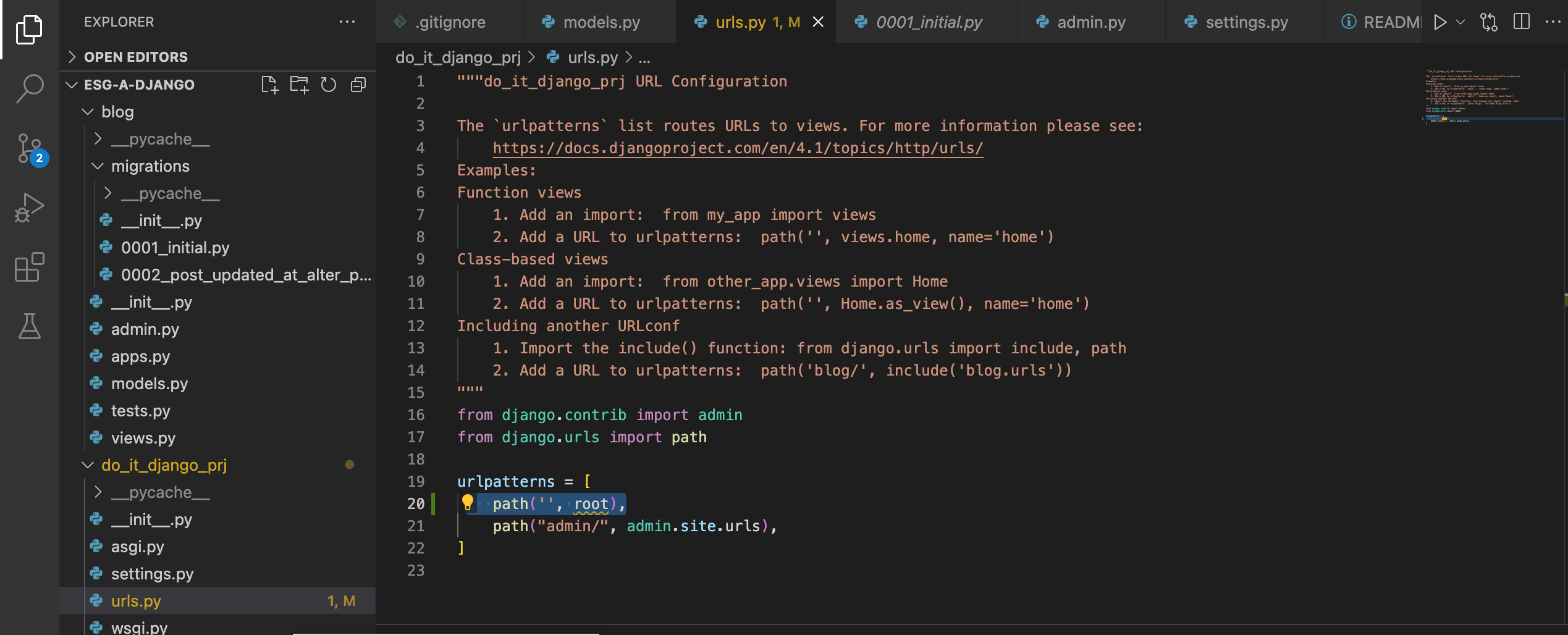Image resolution: width=1568 pixels, height=635 pixels.
Task: Open apps.py in file tree
Action: click(217, 356)
